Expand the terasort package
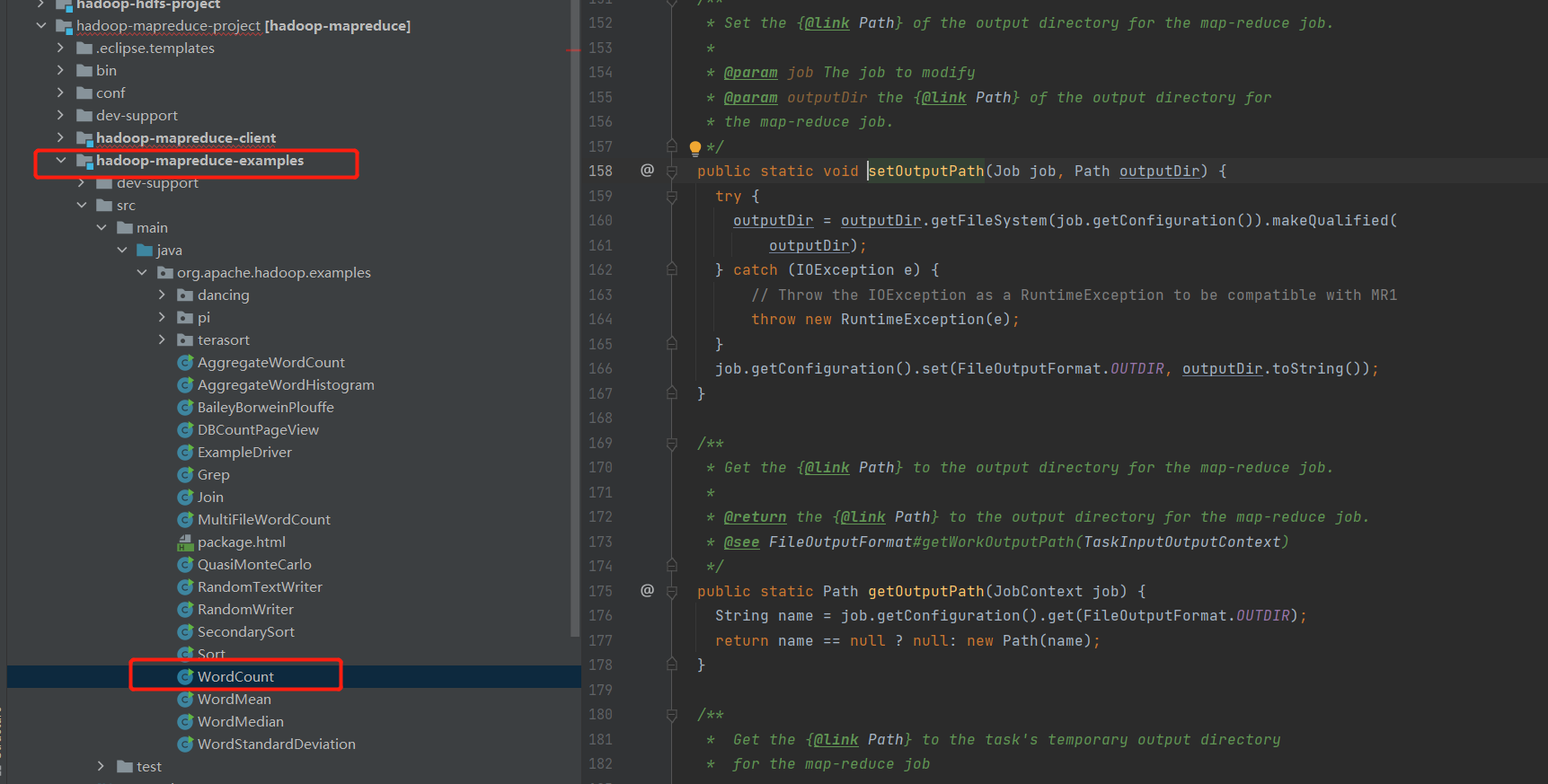This screenshot has width=1548, height=784. tap(162, 339)
